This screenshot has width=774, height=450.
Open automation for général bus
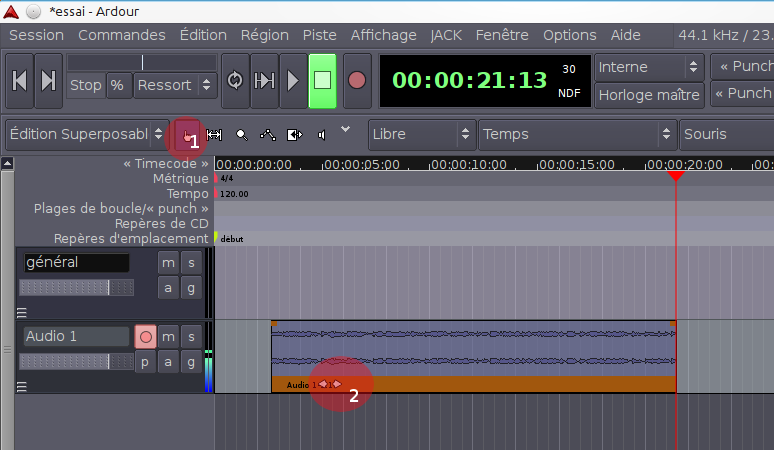tap(168, 288)
